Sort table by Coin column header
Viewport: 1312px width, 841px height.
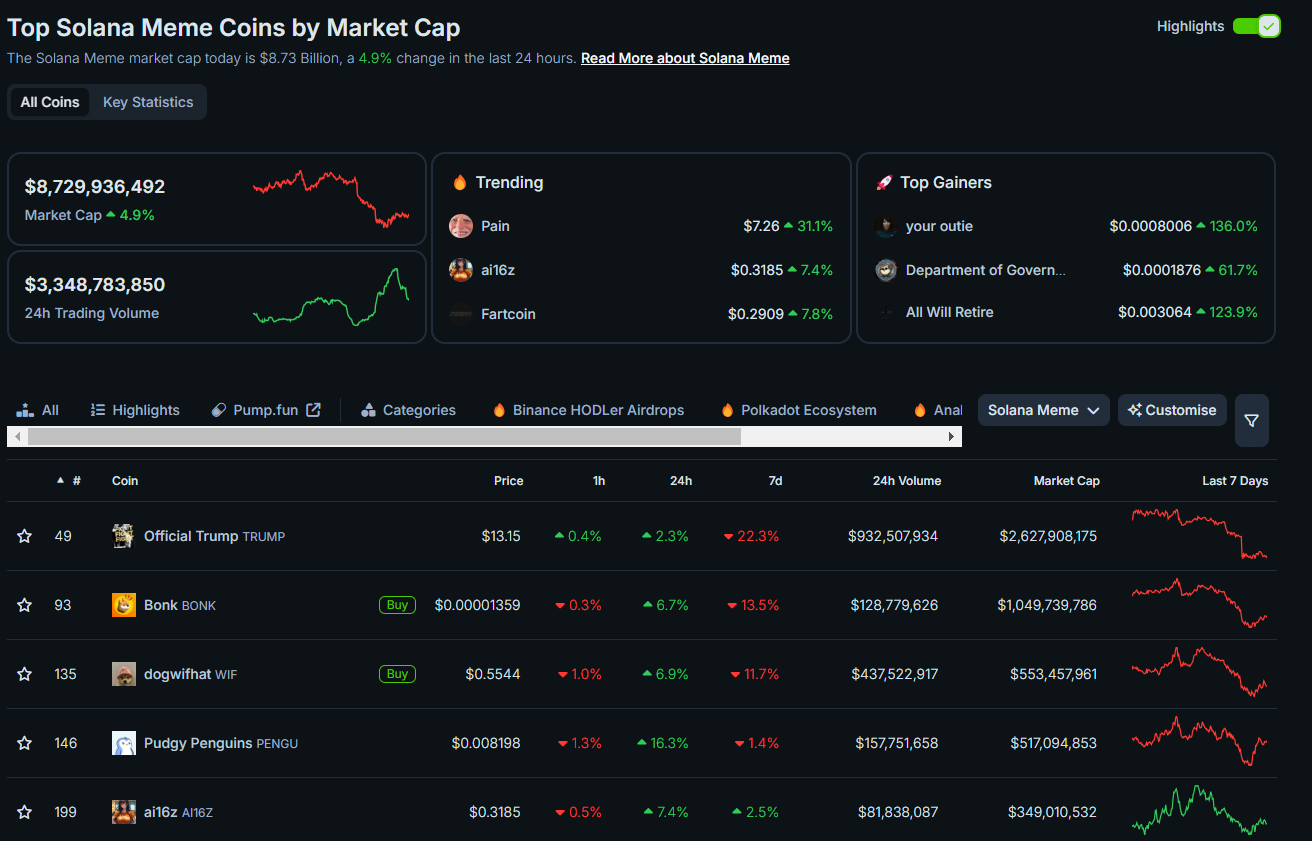125,481
